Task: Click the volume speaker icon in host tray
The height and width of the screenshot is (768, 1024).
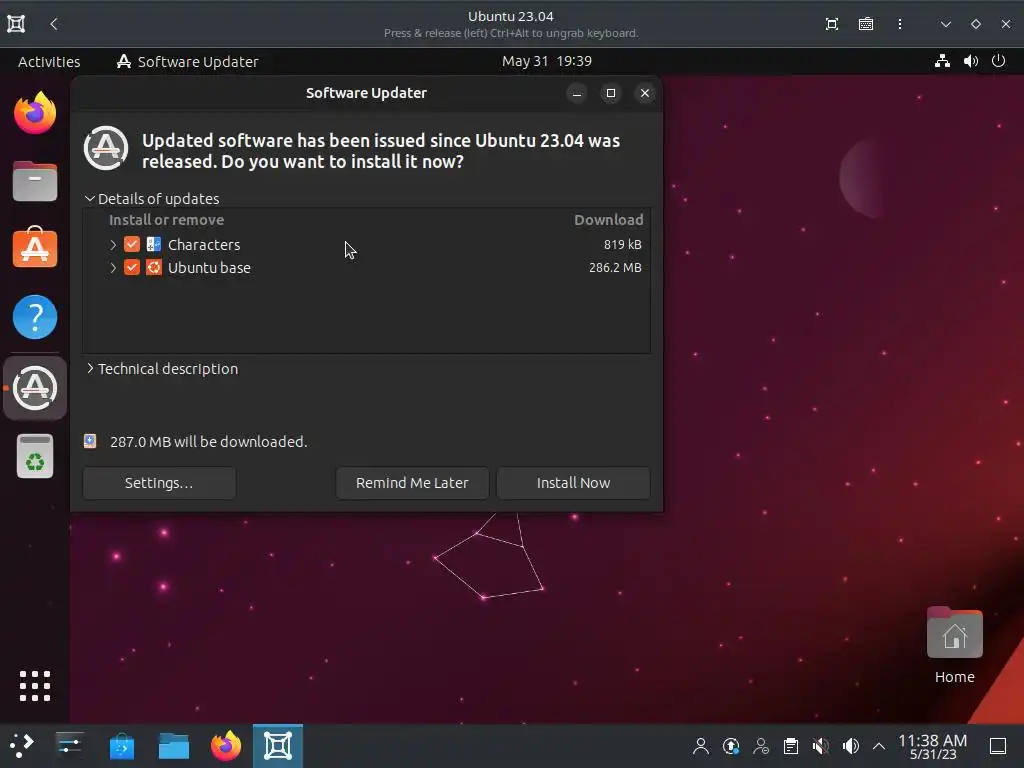Action: pos(850,746)
